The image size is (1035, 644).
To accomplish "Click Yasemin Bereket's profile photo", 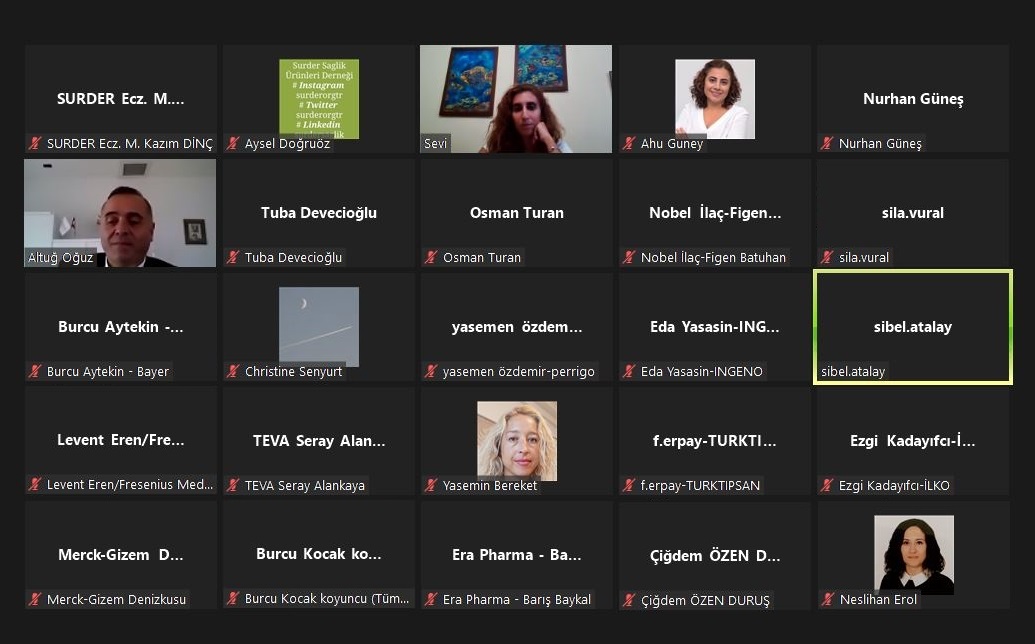I will point(516,440).
